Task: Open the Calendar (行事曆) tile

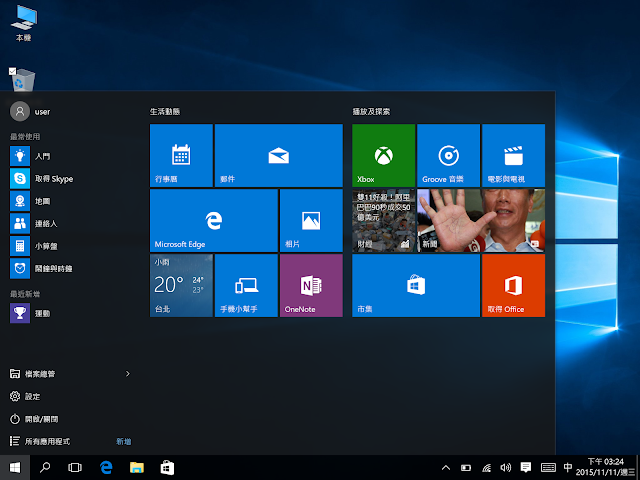Action: (x=181, y=156)
